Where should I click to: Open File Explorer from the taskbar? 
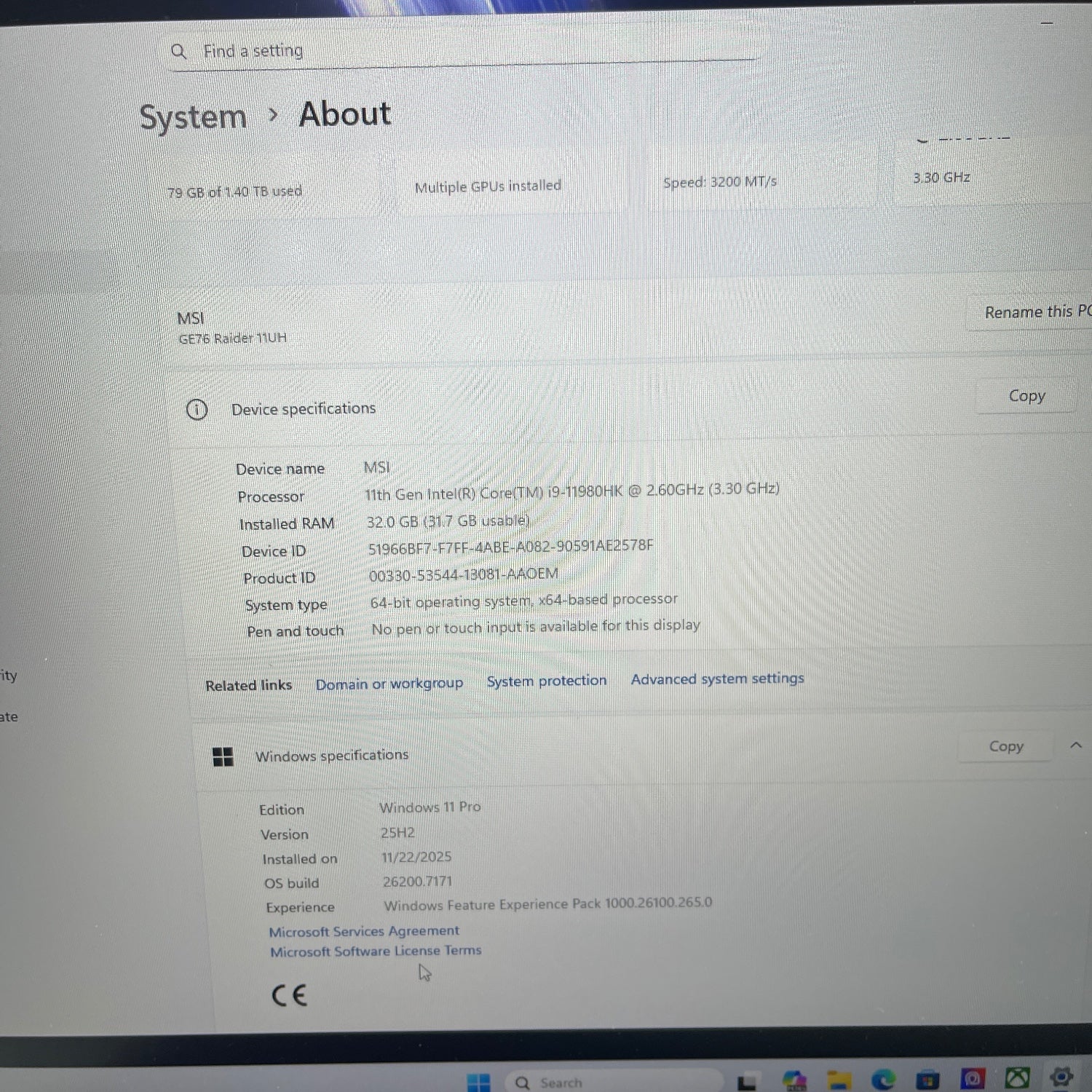click(839, 1080)
